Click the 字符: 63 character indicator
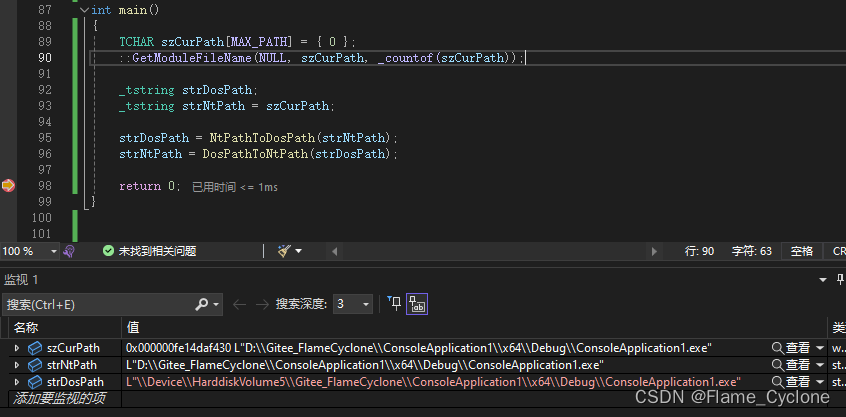The width and height of the screenshot is (846, 417). (x=752, y=251)
